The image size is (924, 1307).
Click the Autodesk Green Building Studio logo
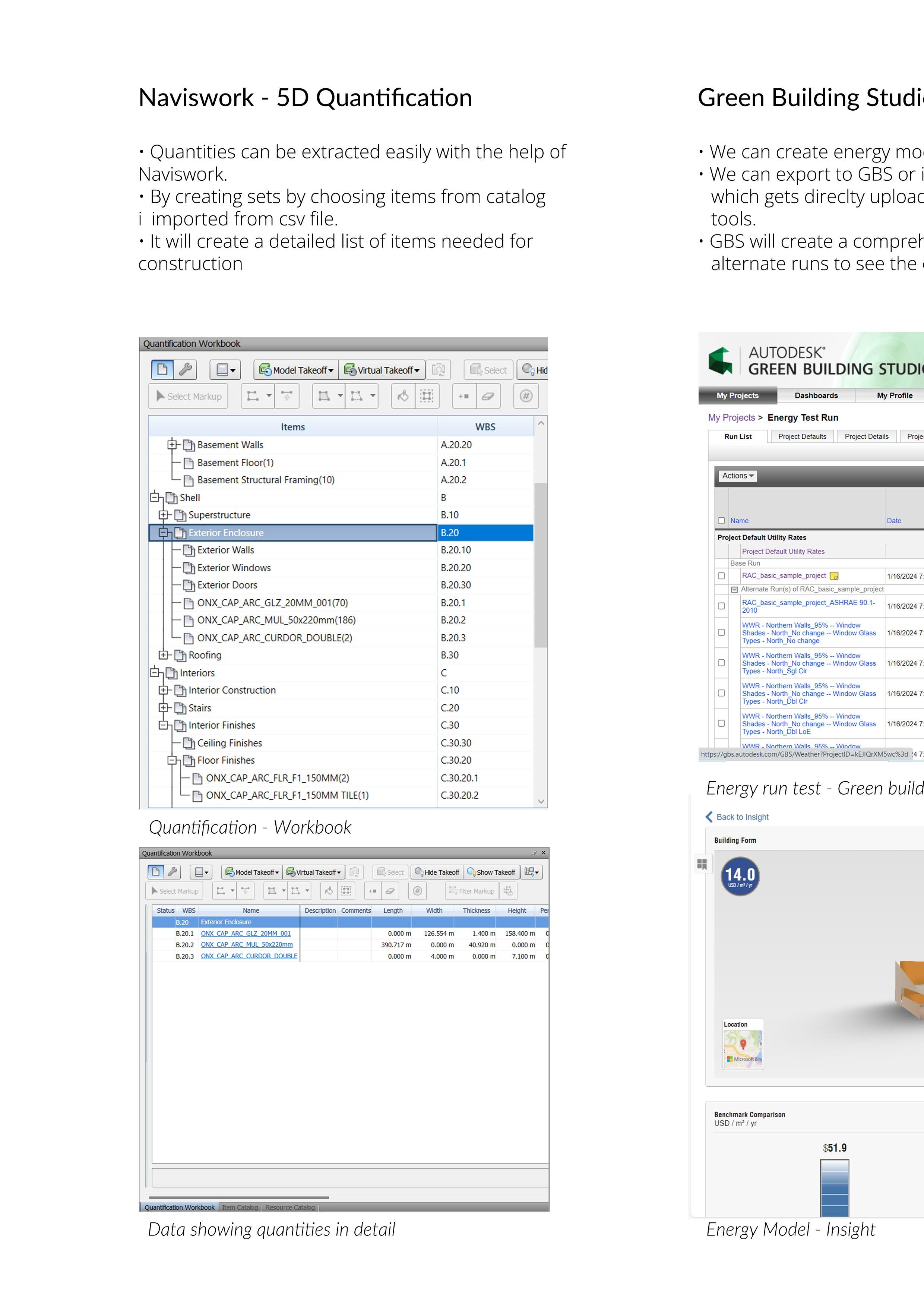click(720, 360)
